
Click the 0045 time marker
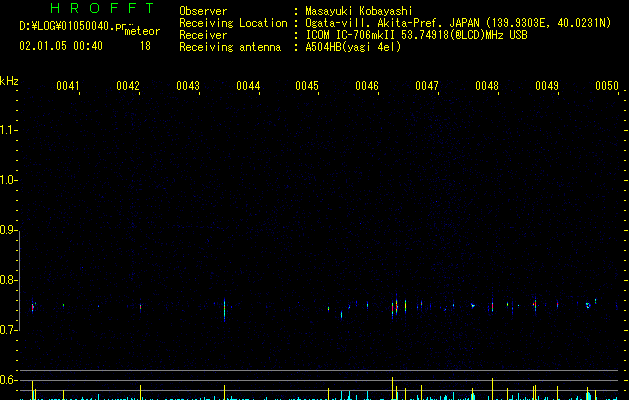click(x=307, y=86)
